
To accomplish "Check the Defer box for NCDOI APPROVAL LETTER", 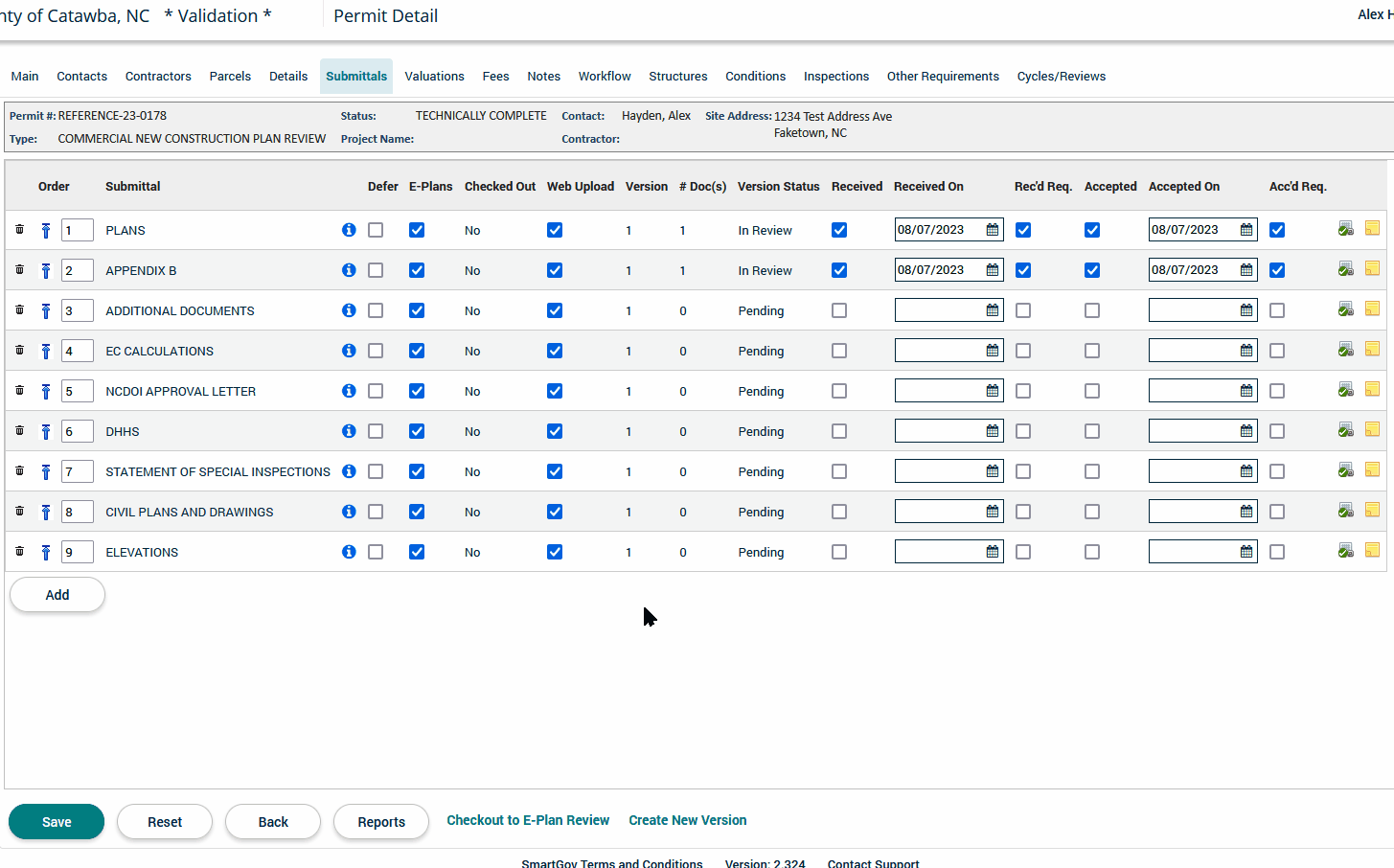I will point(376,391).
